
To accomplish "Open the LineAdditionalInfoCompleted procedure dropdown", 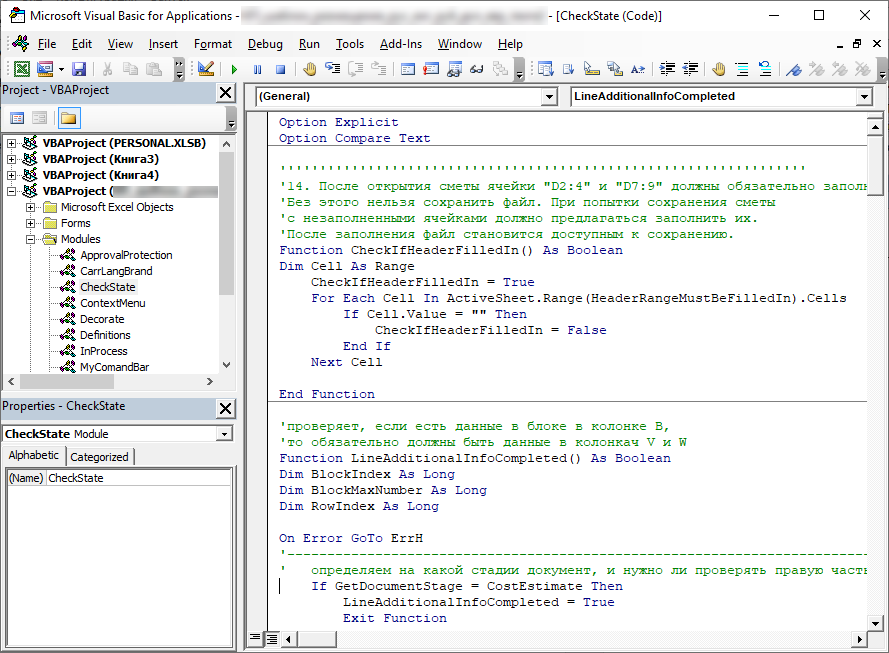I will coord(864,97).
